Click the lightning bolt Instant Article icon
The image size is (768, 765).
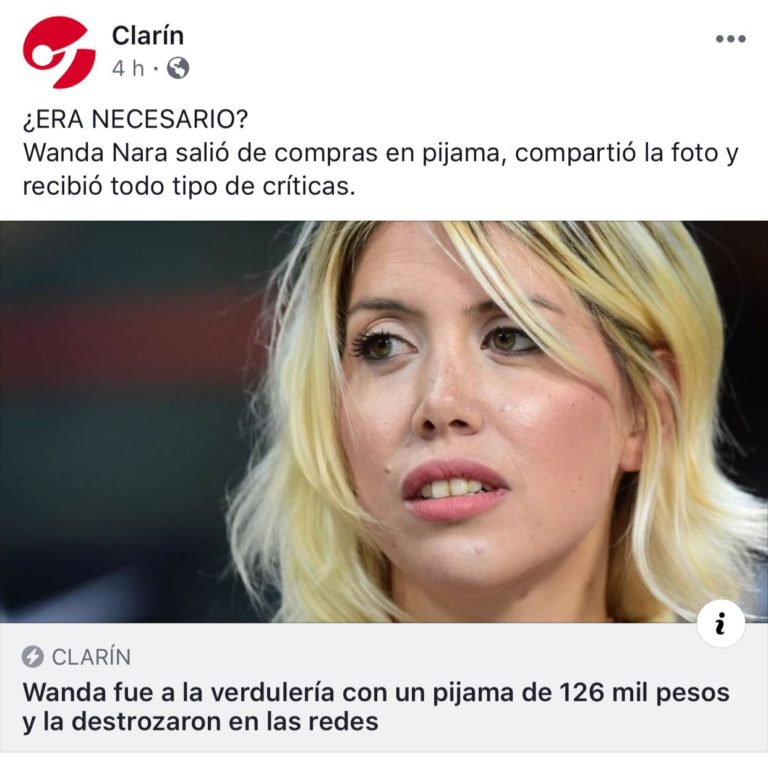click(x=33, y=657)
